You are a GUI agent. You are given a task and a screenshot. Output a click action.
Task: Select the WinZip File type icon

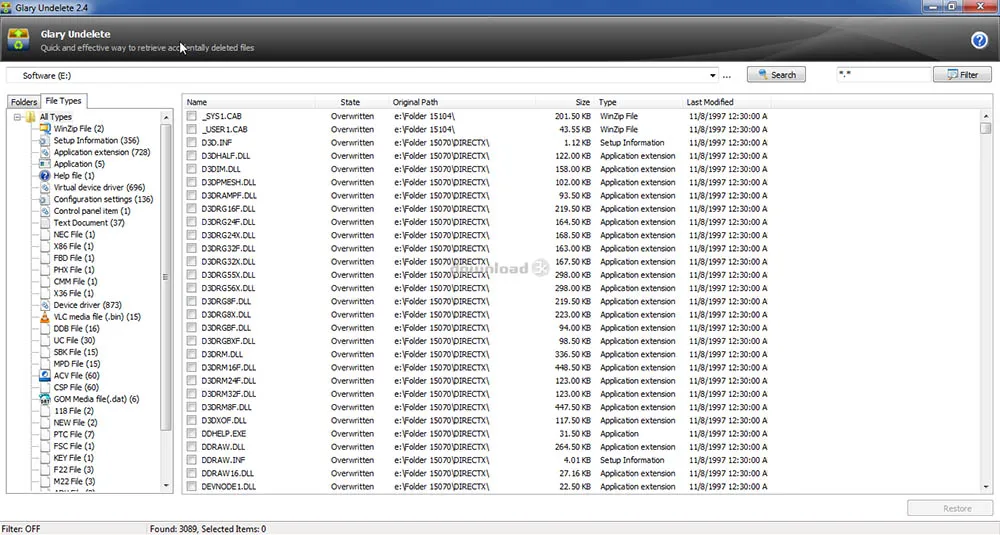pos(45,129)
